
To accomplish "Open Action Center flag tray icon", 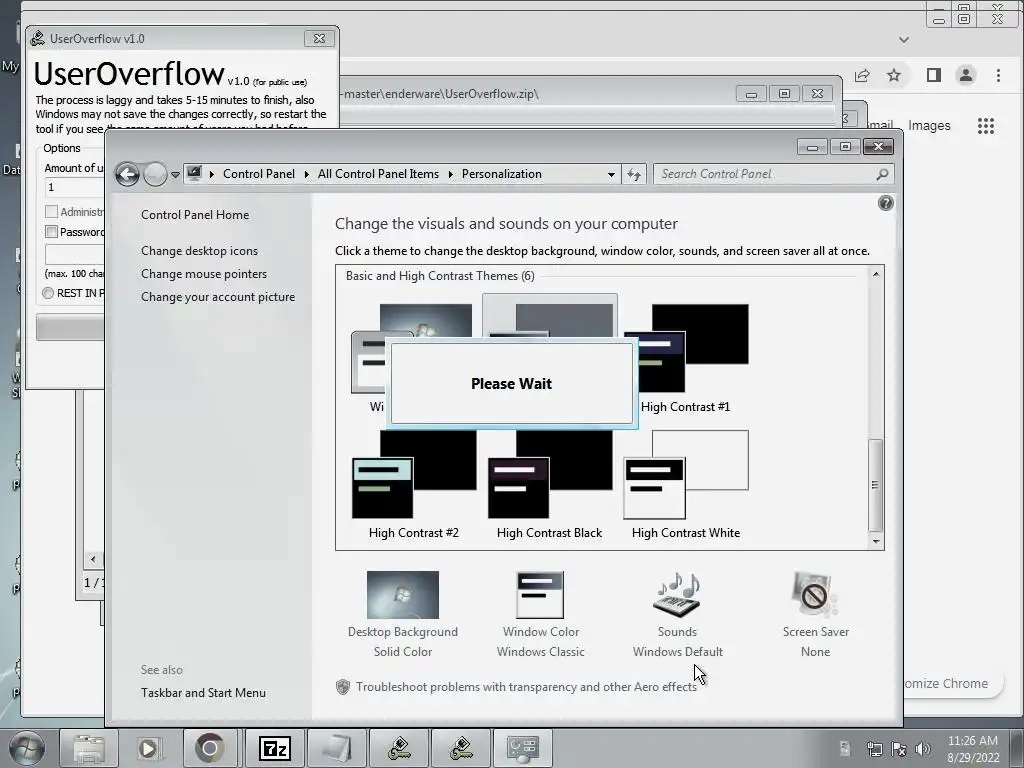I will (899, 748).
